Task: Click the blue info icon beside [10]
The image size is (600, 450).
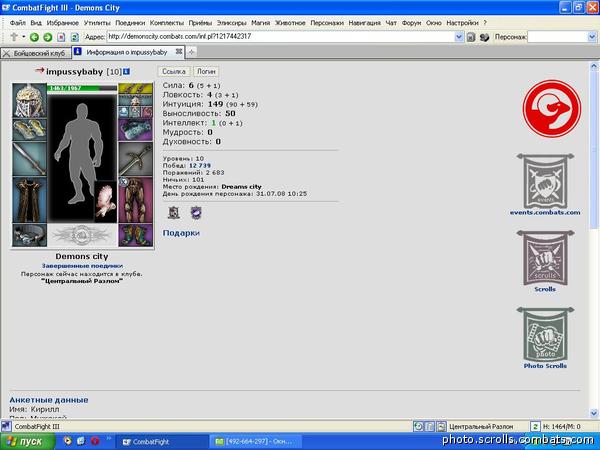Action: pos(126,72)
